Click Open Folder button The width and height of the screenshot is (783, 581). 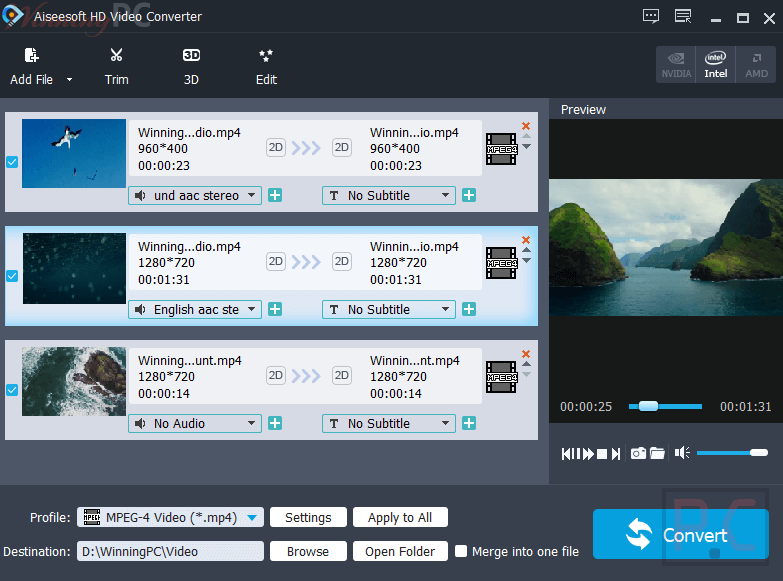[x=400, y=551]
